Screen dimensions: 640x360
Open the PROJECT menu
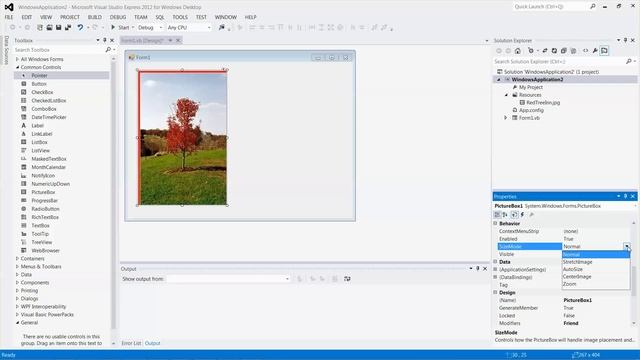70,17
